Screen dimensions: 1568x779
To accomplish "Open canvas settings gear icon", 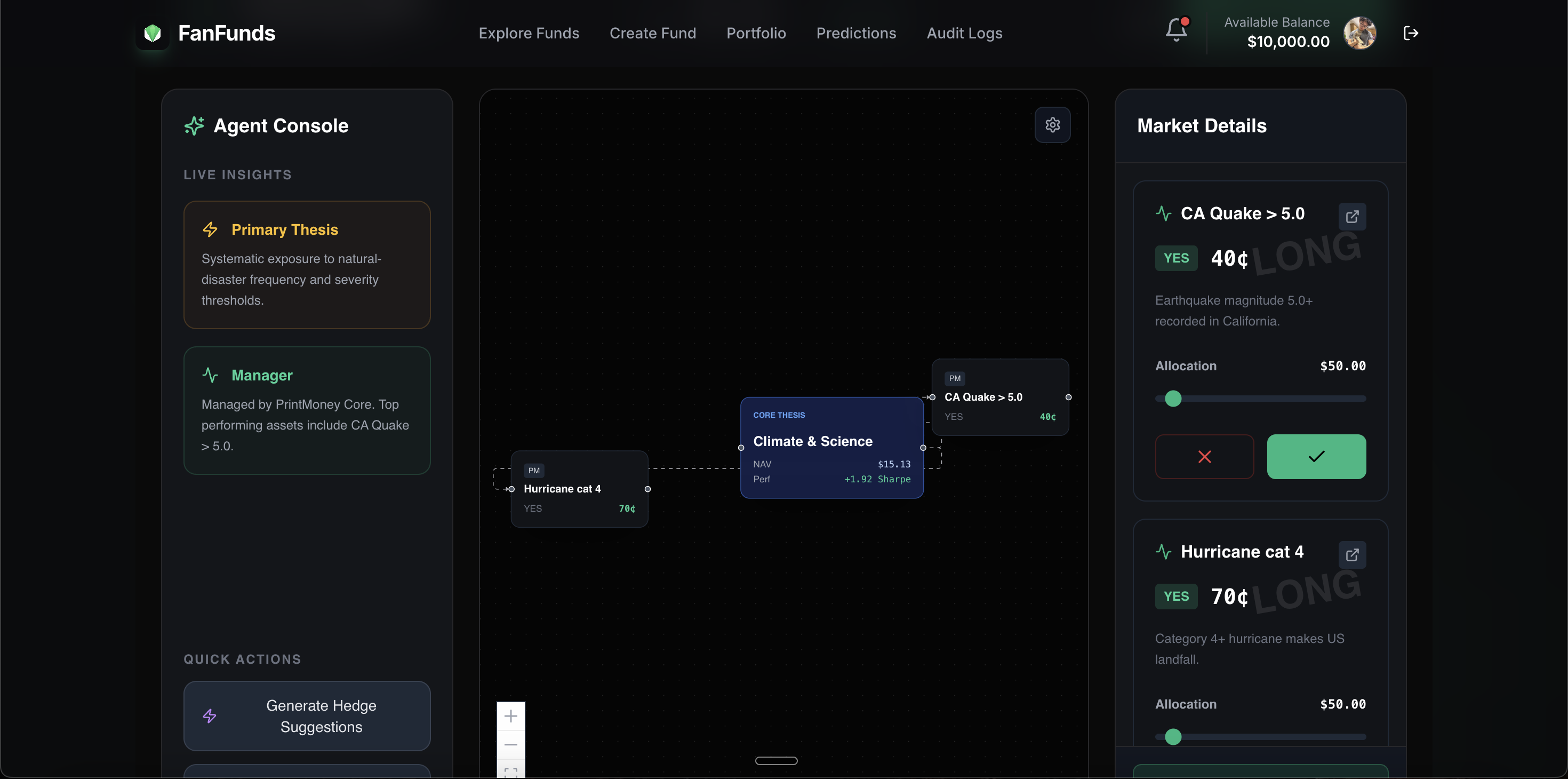I will [x=1052, y=125].
